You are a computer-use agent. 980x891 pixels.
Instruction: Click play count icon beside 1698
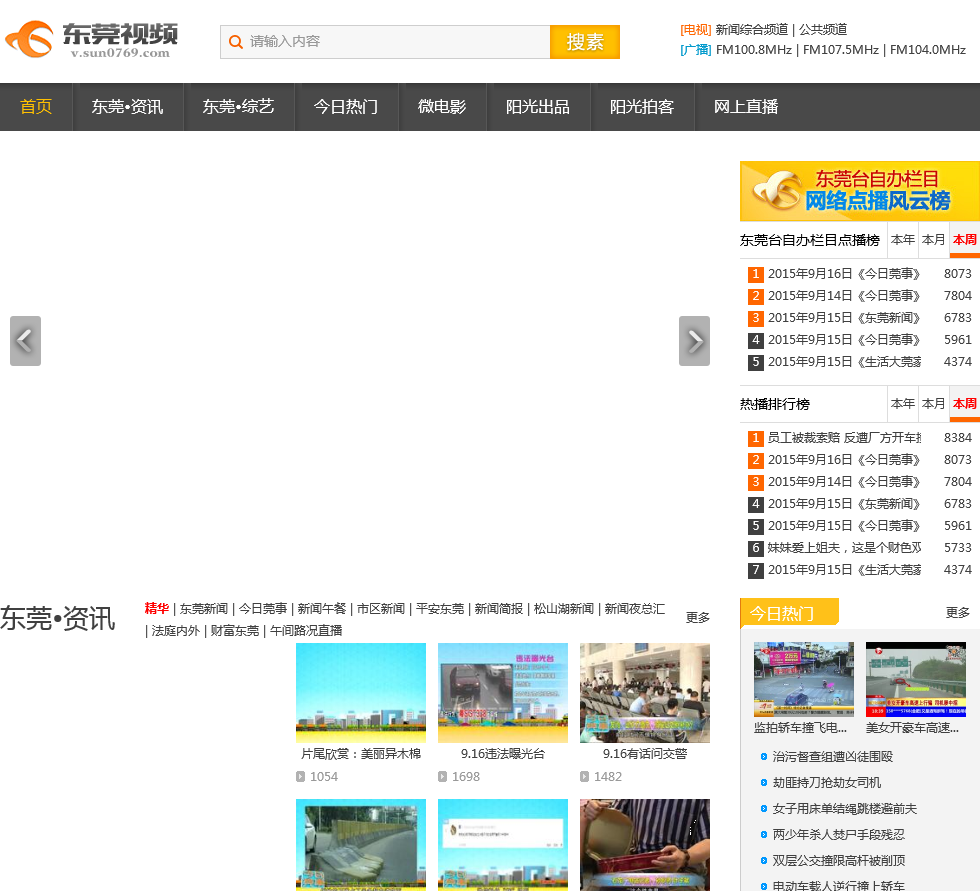[442, 777]
